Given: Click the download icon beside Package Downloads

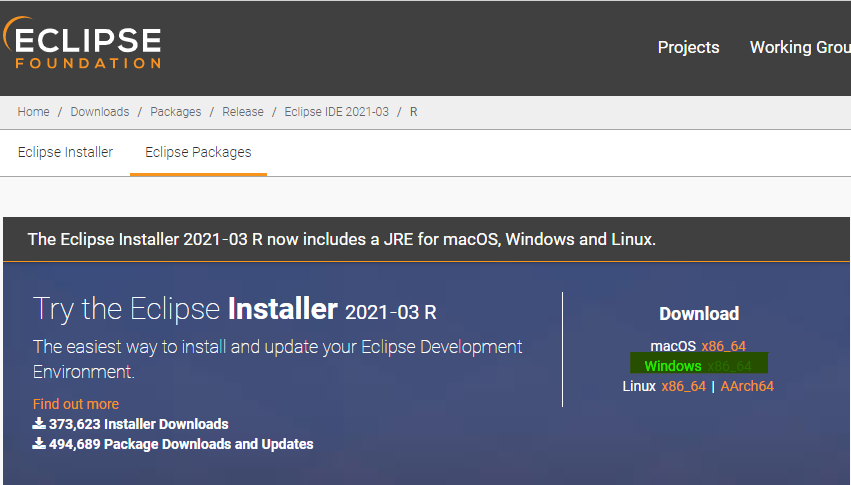Looking at the screenshot, I should [39, 444].
